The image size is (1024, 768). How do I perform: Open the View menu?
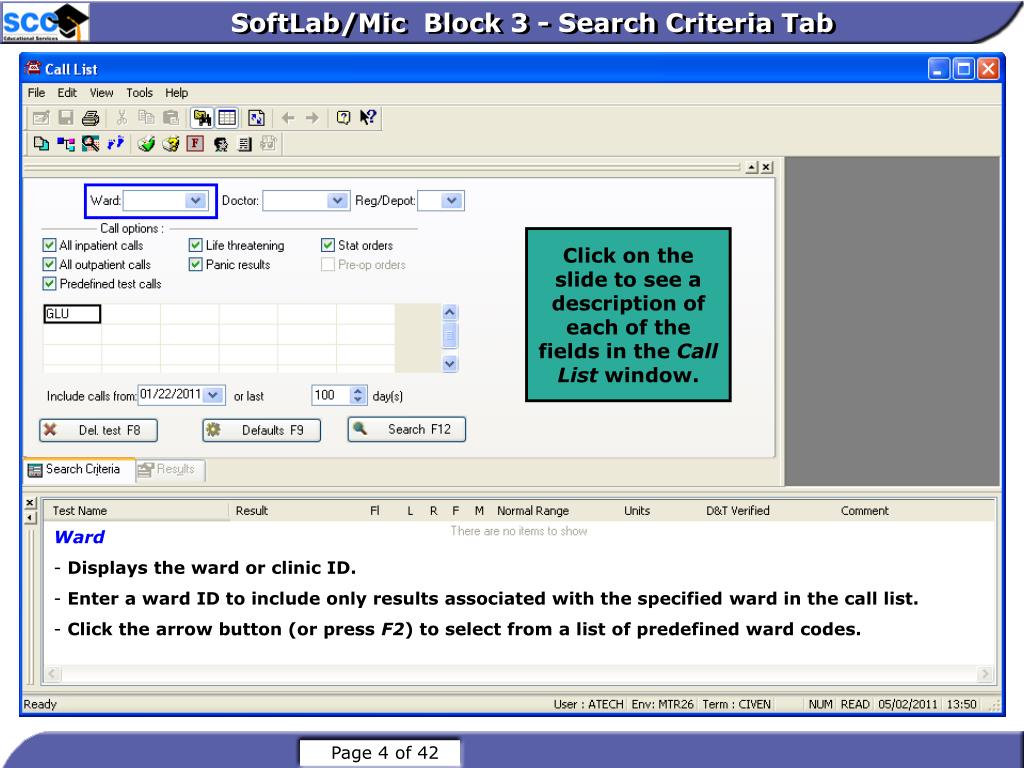[x=101, y=93]
